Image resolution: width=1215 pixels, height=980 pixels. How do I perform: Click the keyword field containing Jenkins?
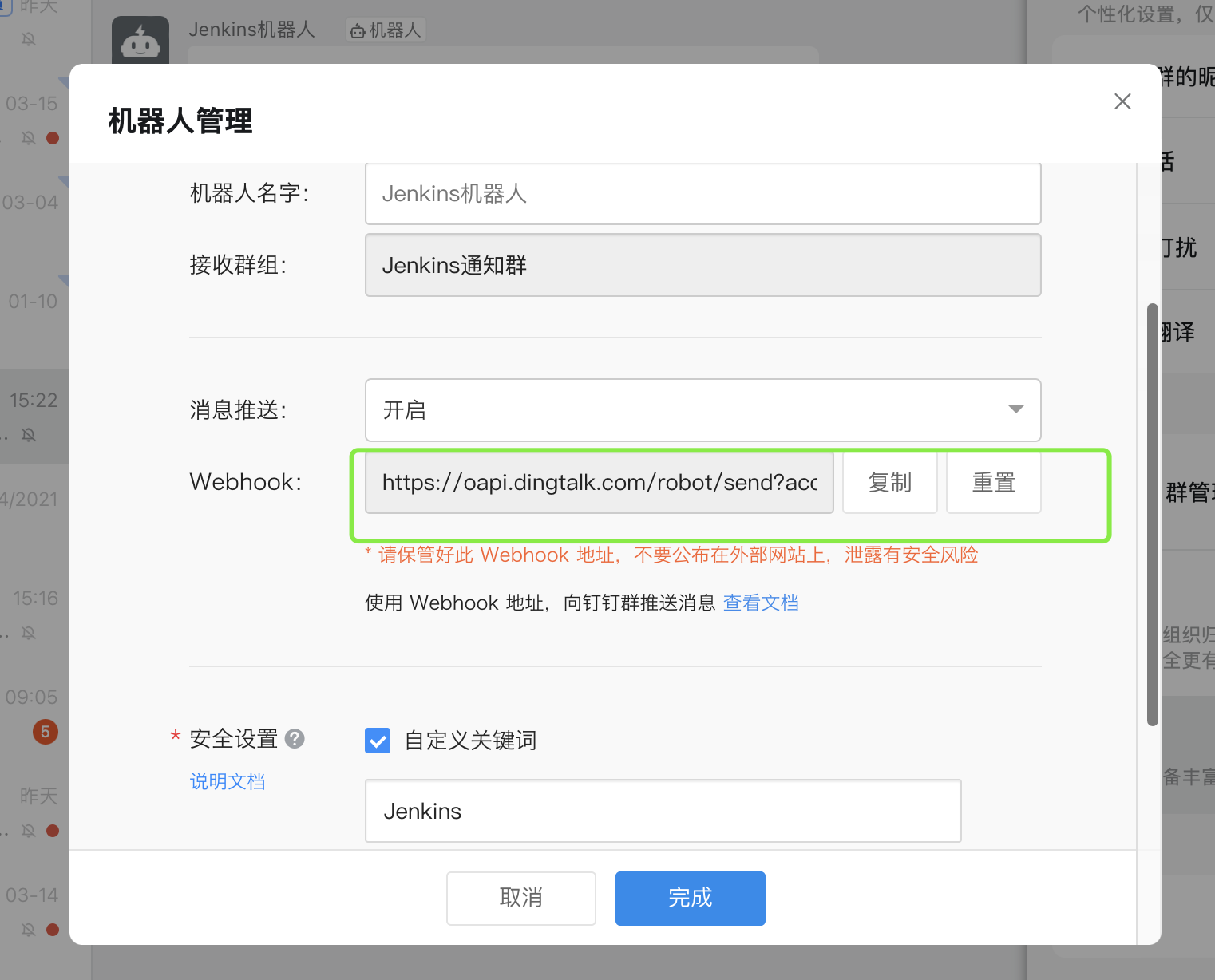pos(663,811)
